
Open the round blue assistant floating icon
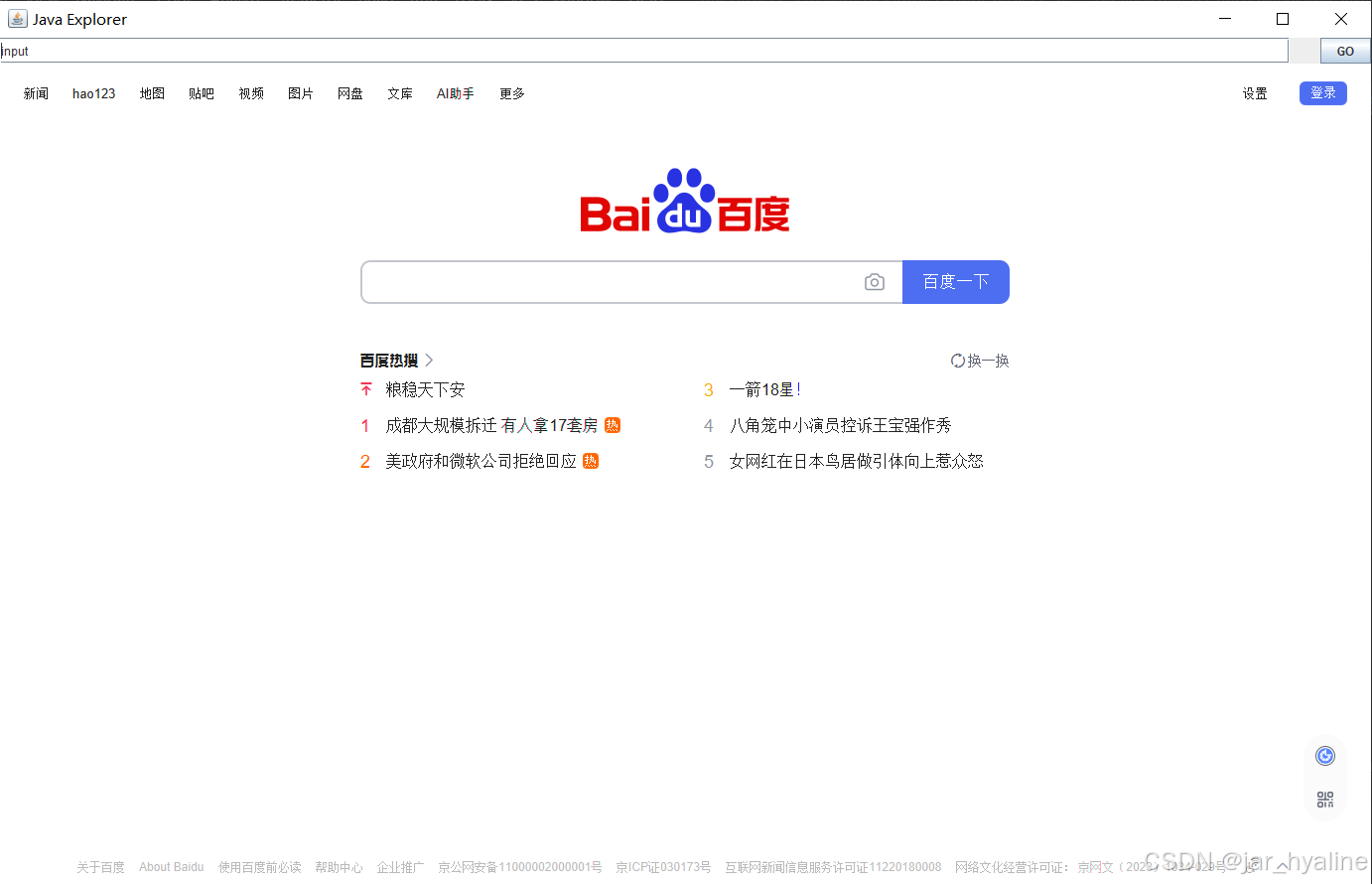[x=1325, y=756]
